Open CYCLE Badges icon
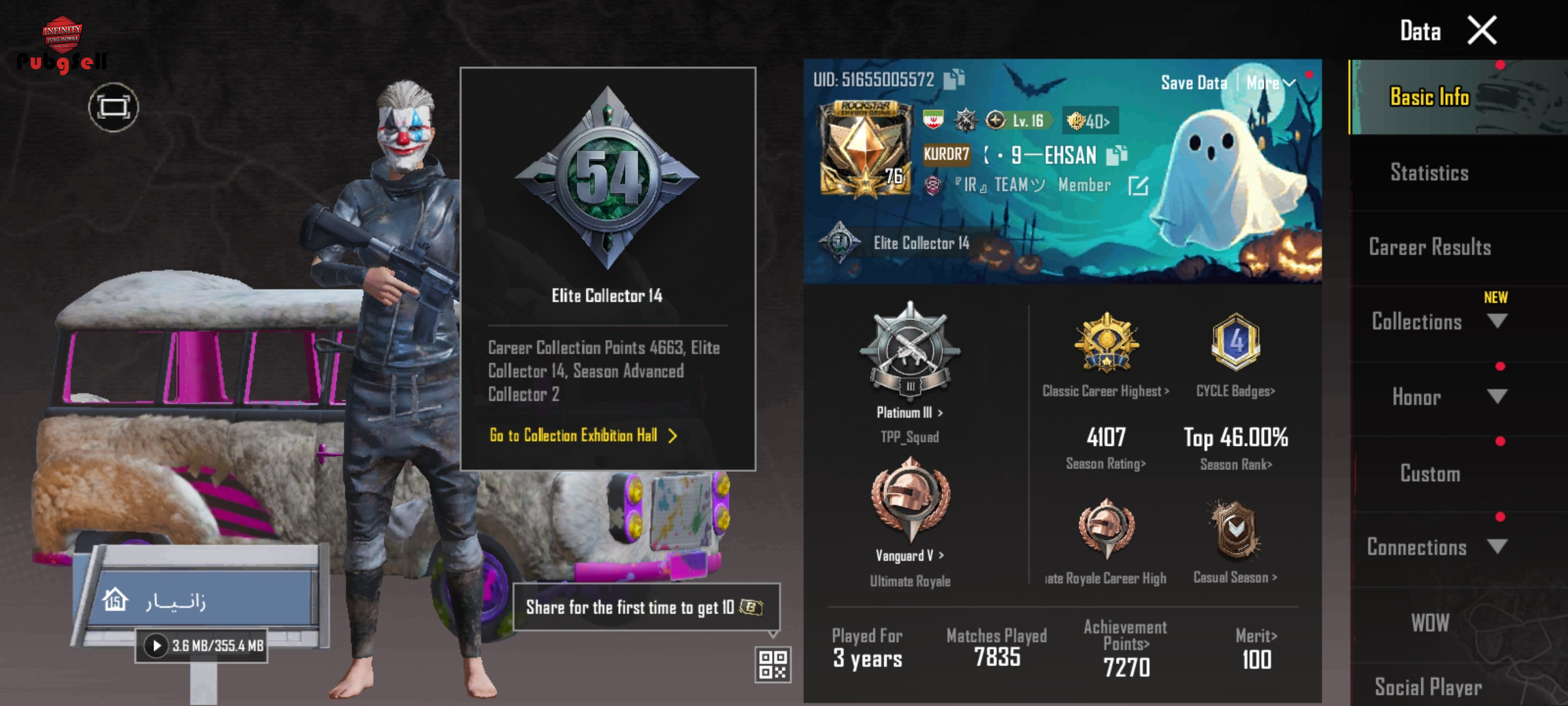 tap(1235, 342)
